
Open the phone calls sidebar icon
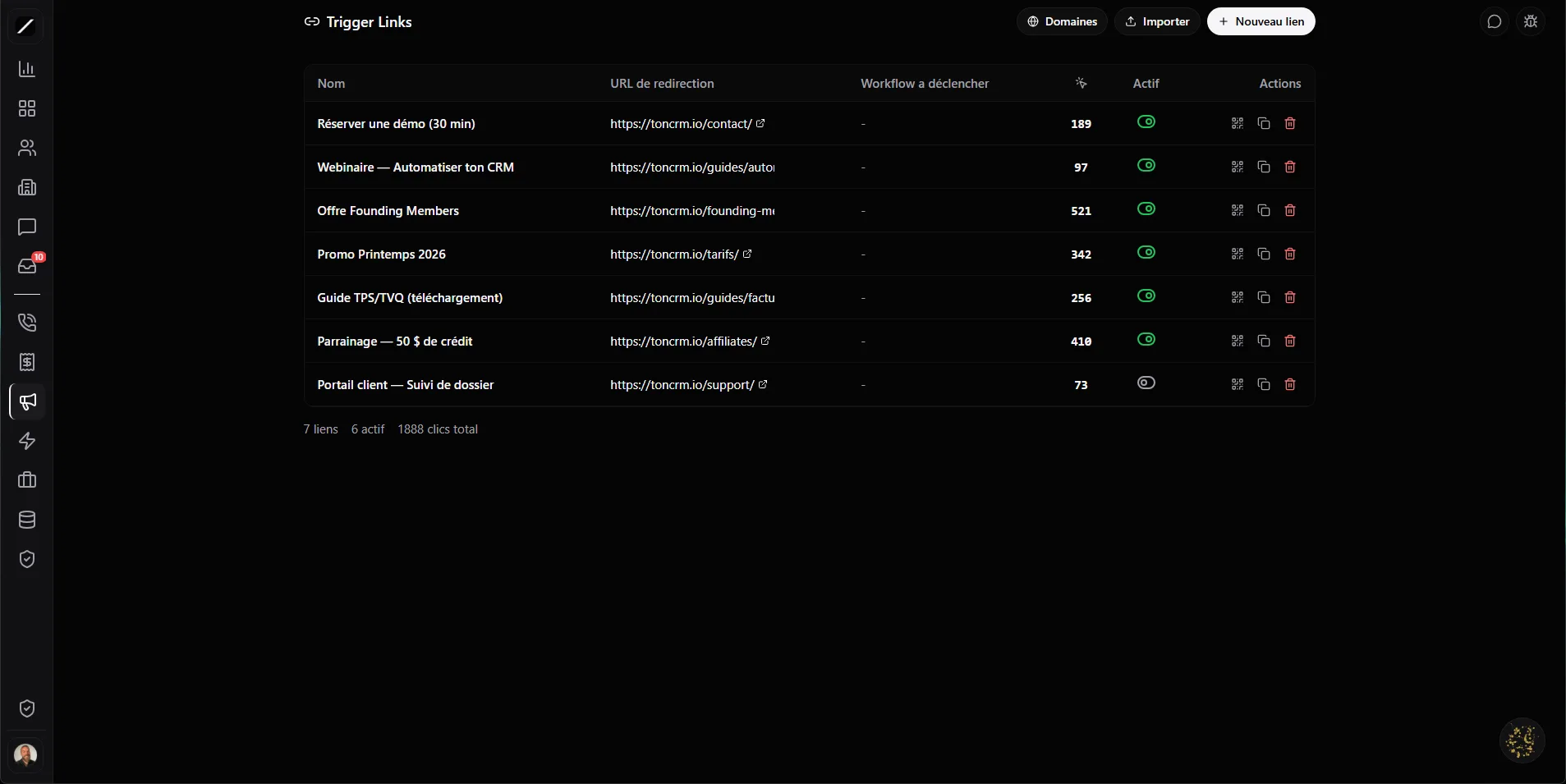click(27, 322)
